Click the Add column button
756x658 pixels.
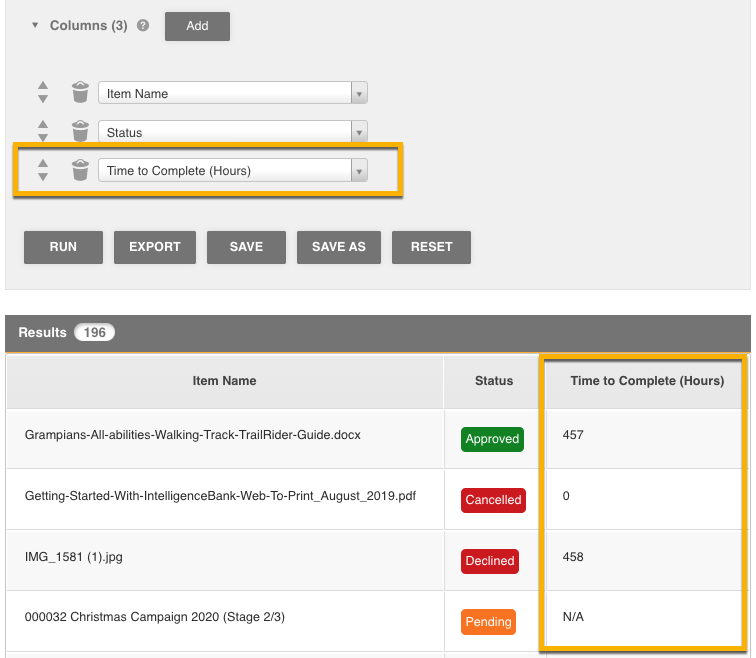pyautogui.click(x=197, y=26)
